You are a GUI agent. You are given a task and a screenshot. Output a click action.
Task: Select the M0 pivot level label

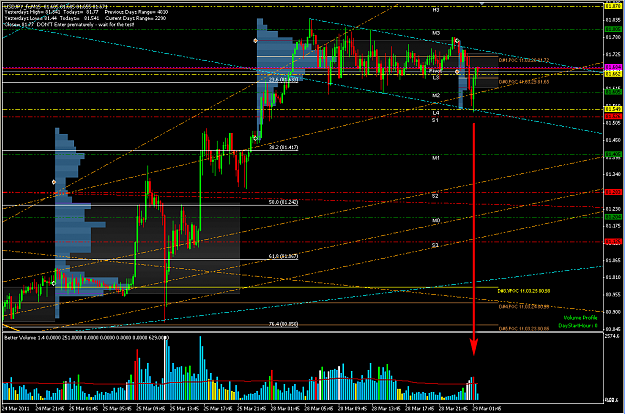pos(436,220)
